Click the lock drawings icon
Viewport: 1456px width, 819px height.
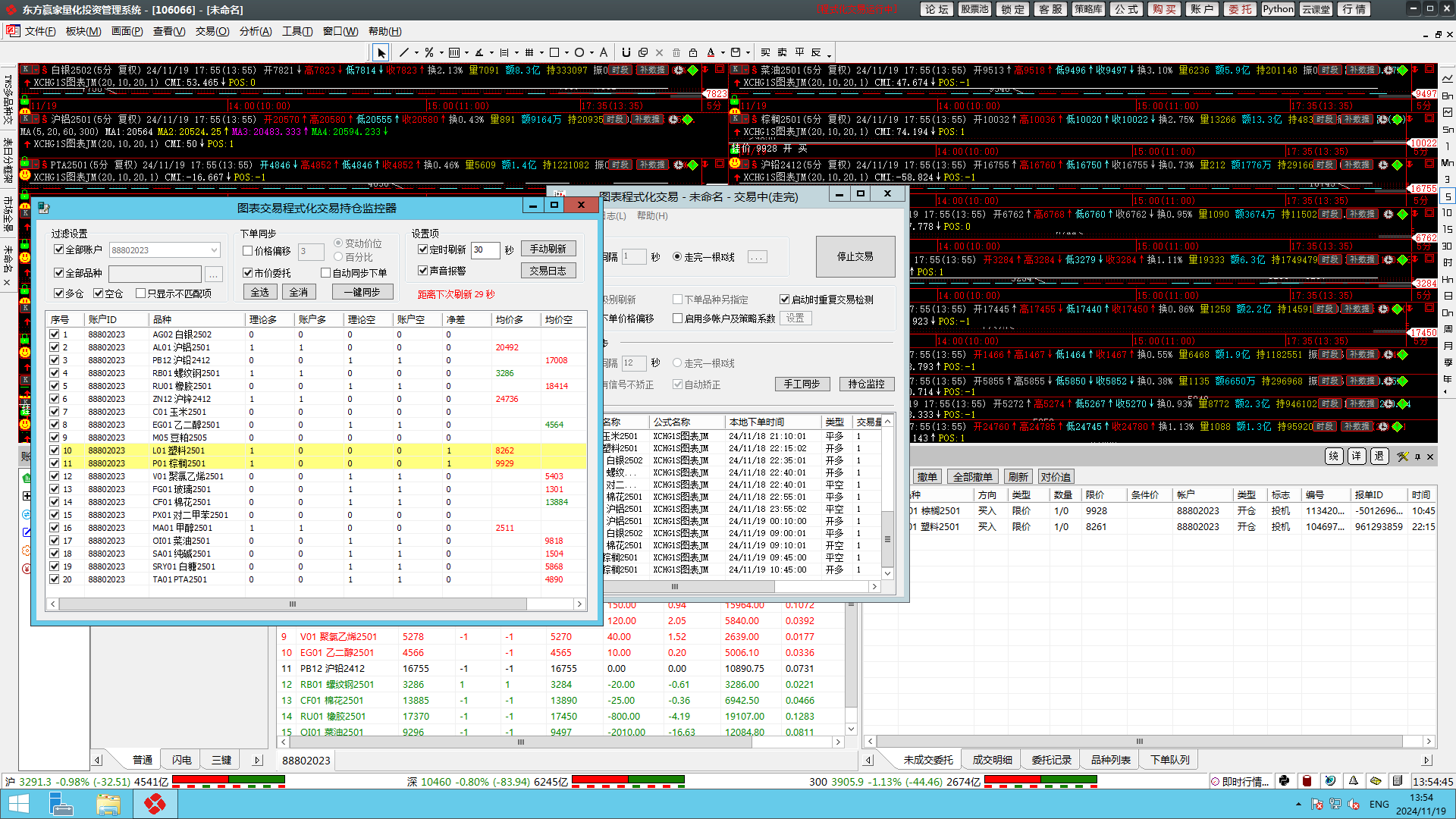pyautogui.click(x=693, y=52)
